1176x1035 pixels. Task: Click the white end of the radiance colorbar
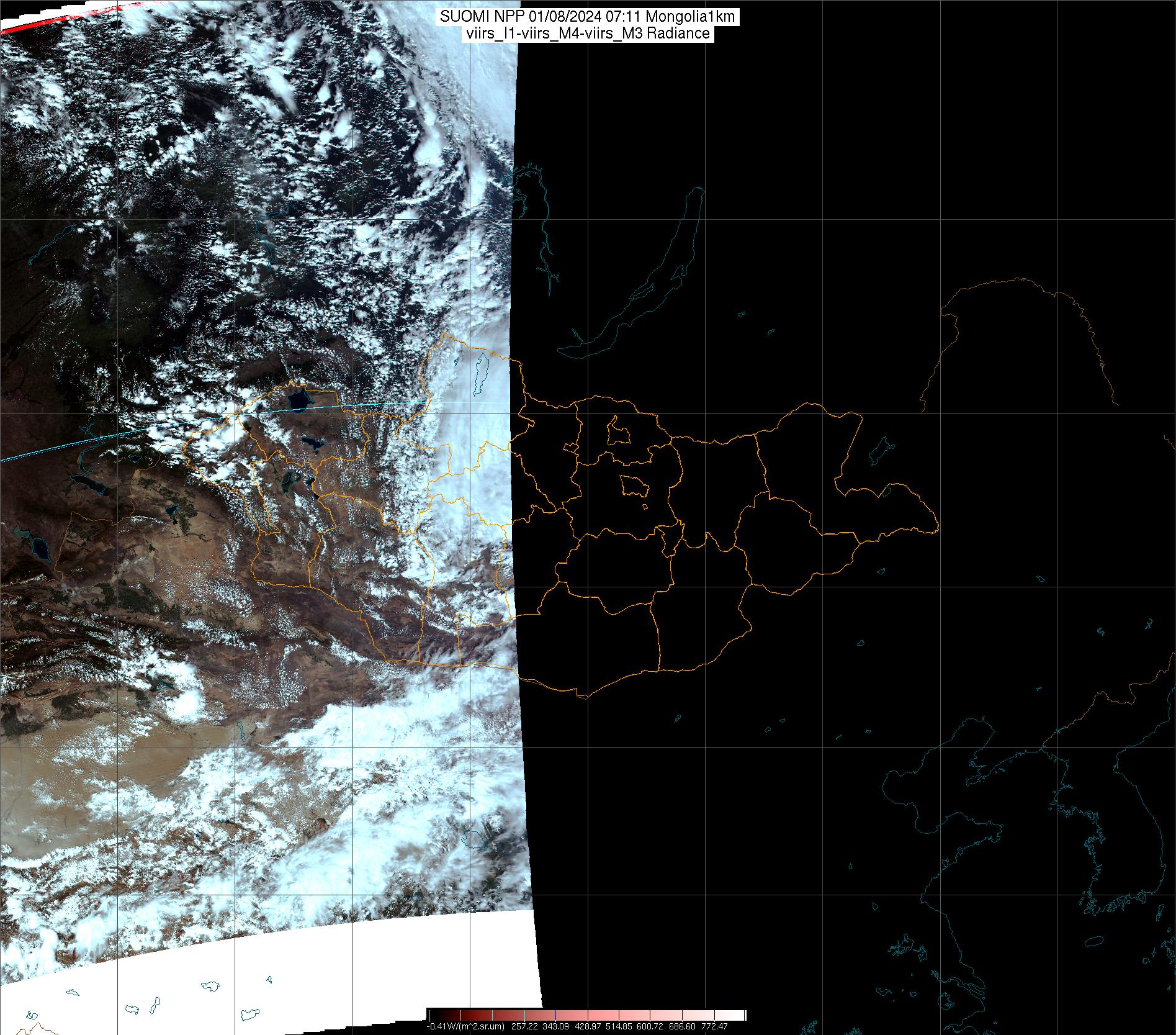(738, 1015)
